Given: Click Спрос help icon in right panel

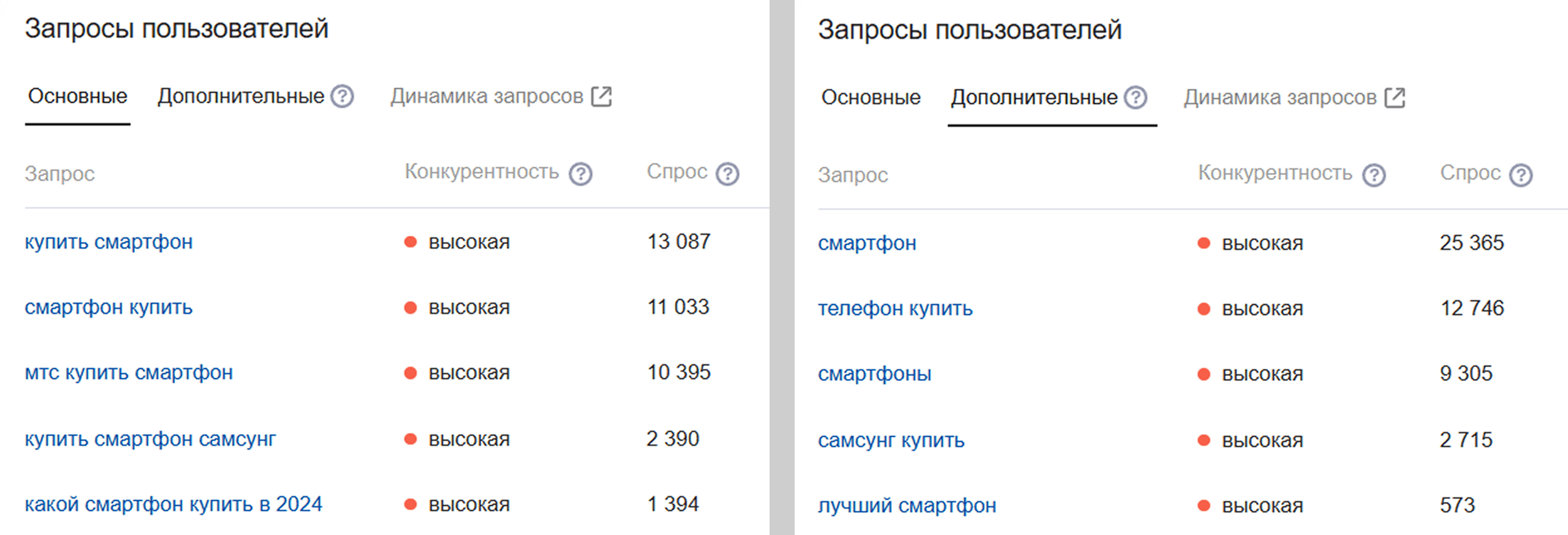Looking at the screenshot, I should [x=1521, y=175].
